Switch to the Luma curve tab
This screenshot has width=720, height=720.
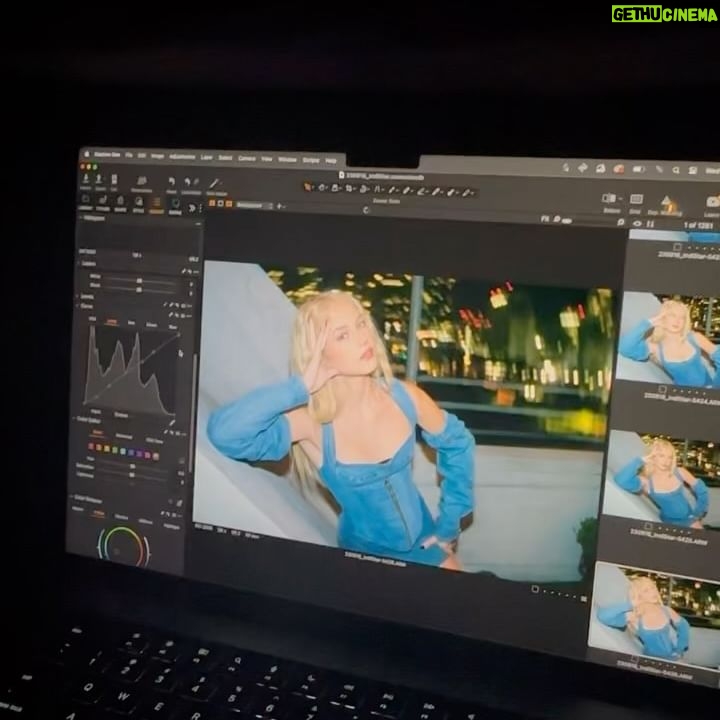click(112, 321)
